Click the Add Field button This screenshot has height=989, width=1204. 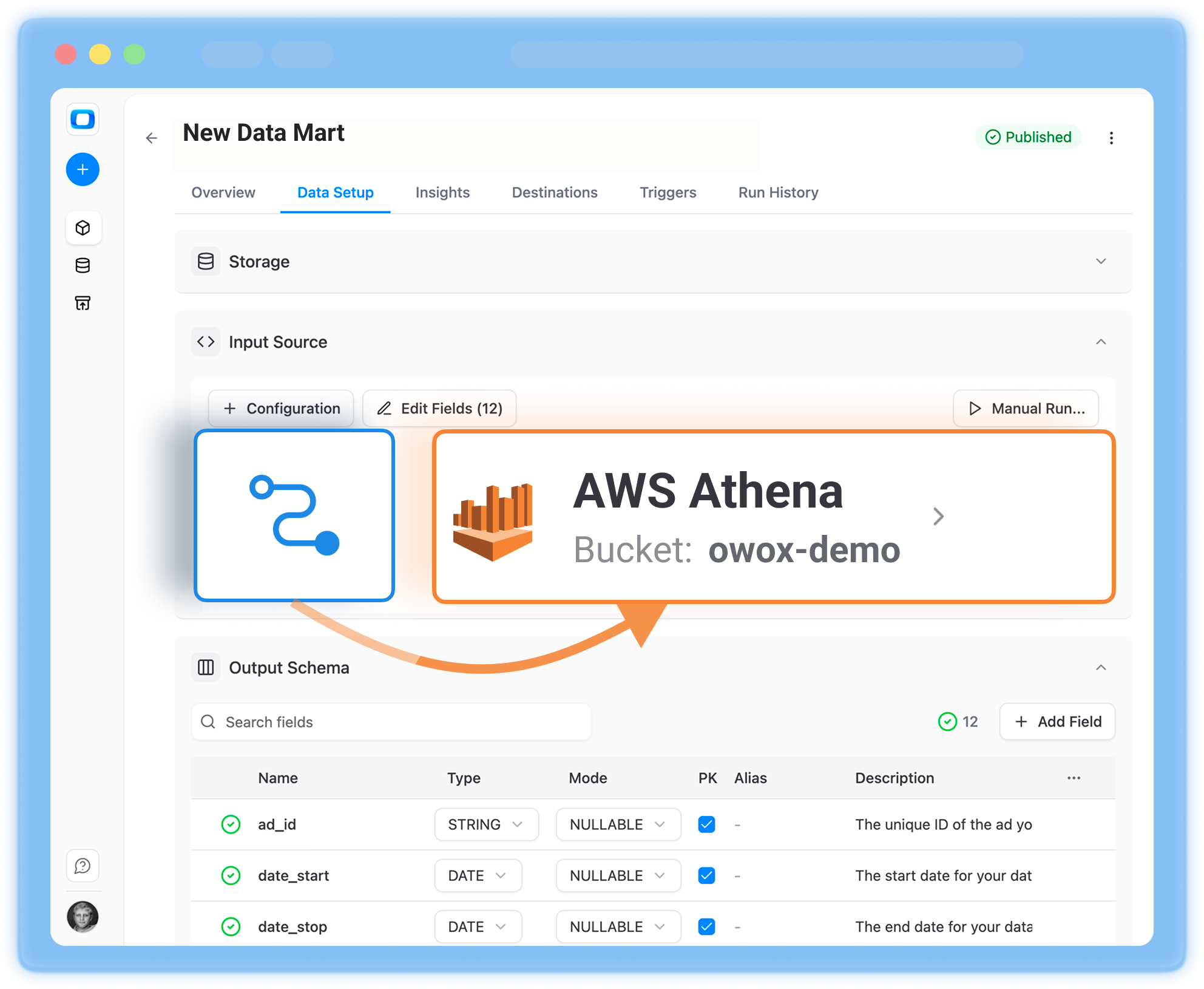1057,722
